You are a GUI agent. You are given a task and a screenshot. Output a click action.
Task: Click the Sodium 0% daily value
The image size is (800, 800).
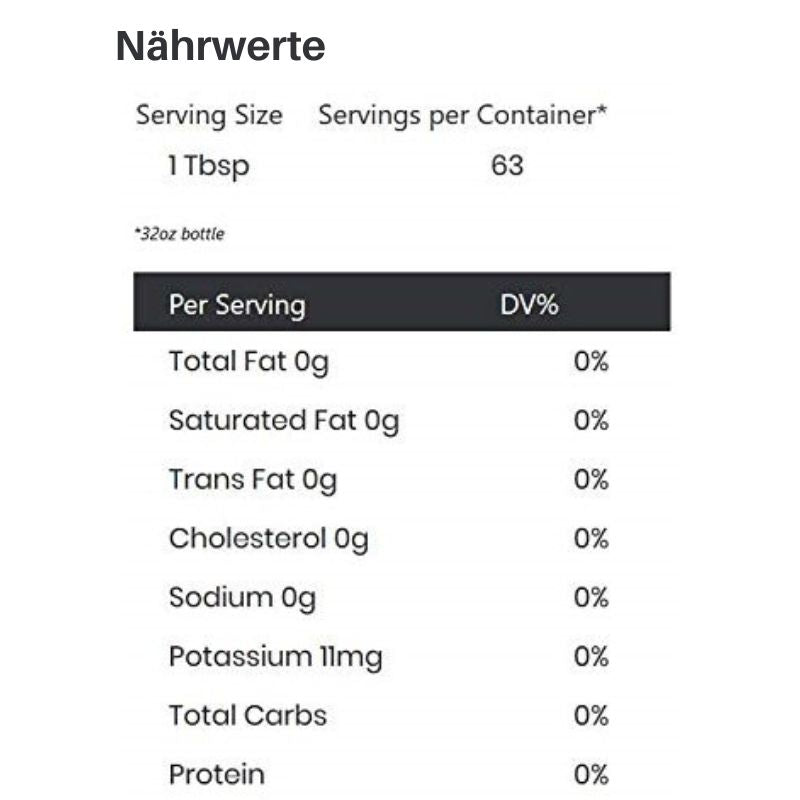591,597
